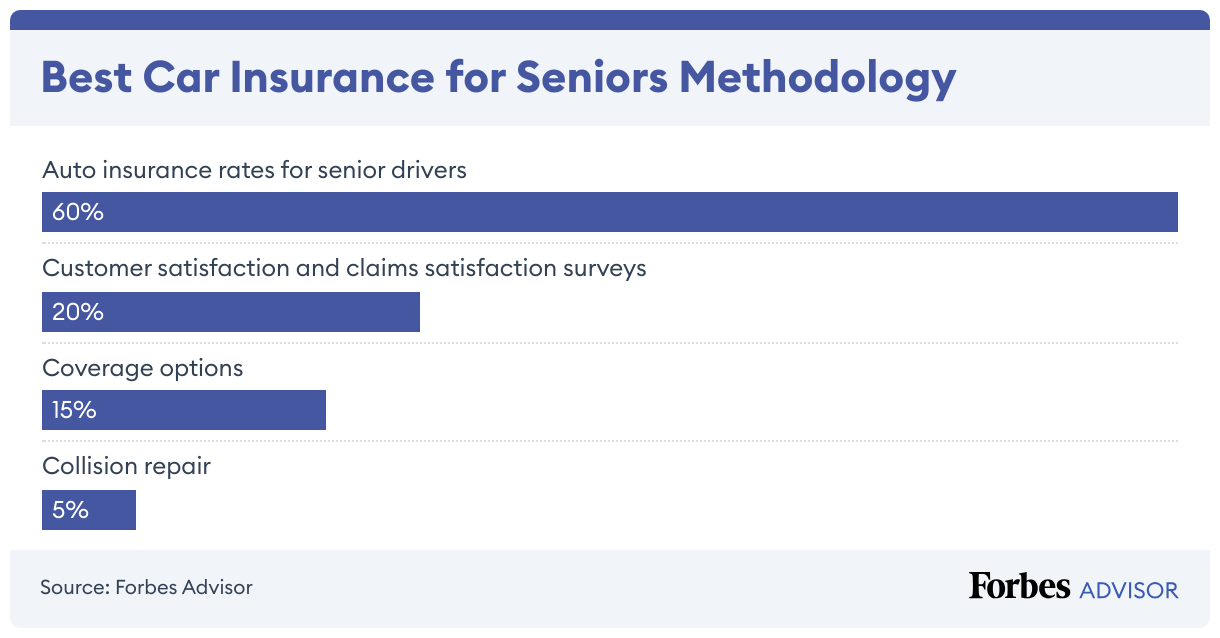This screenshot has height=638, width=1220.
Task: Click the Forbes wordmark in the logo
Action: [x=1019, y=586]
